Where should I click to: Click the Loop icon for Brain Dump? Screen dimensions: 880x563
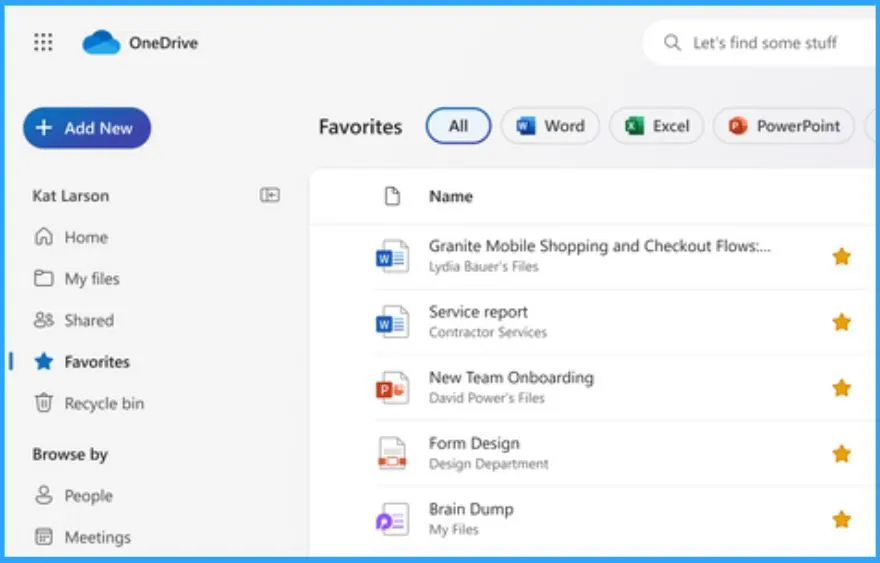[392, 519]
